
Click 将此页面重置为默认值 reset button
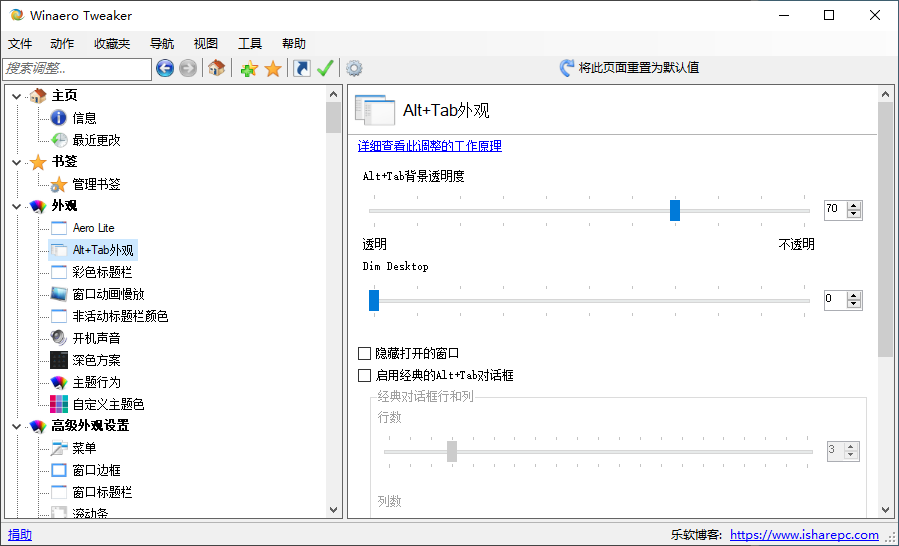click(x=629, y=68)
